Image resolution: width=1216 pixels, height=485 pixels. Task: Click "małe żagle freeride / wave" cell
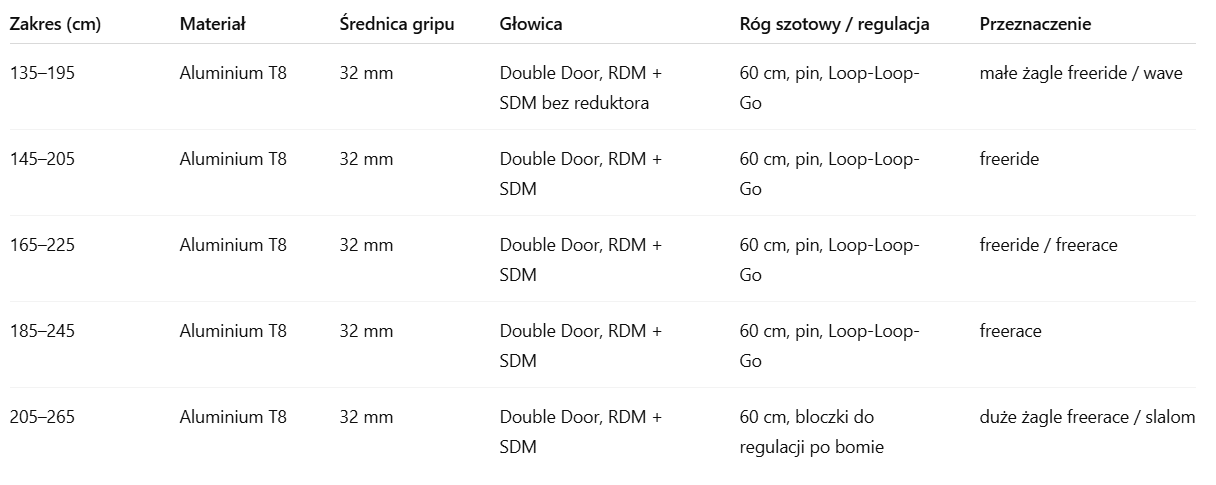[1081, 73]
